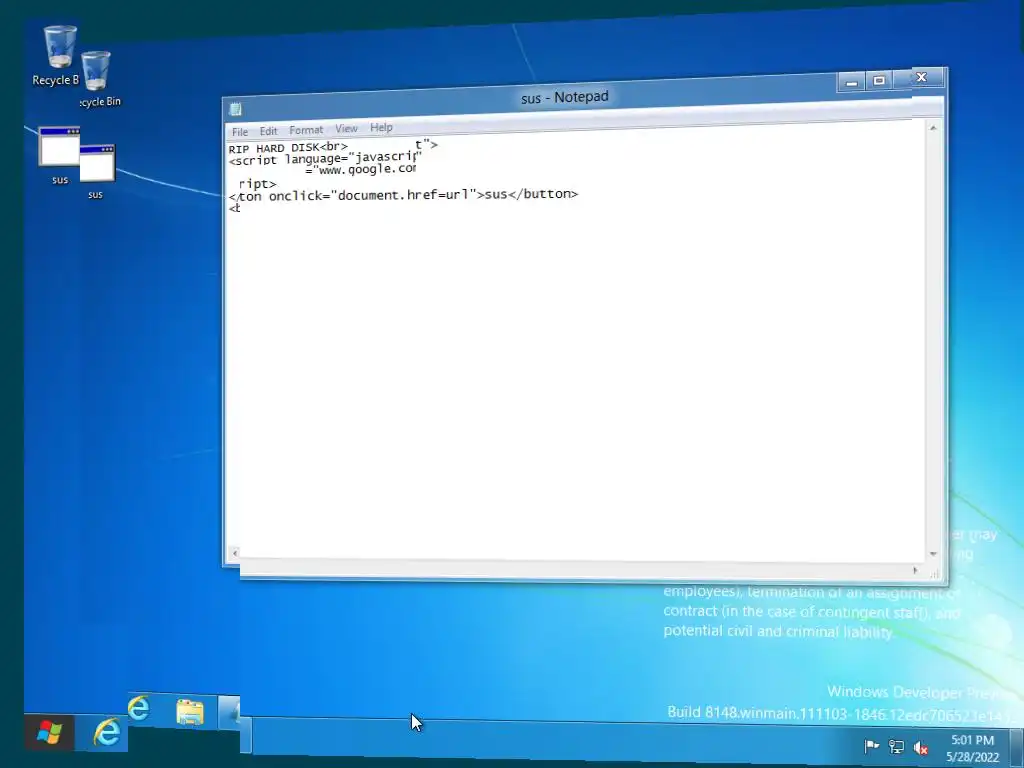Viewport: 1024px width, 768px height.
Task: Open File Explorer folder icon on taskbar
Action: pyautogui.click(x=190, y=712)
